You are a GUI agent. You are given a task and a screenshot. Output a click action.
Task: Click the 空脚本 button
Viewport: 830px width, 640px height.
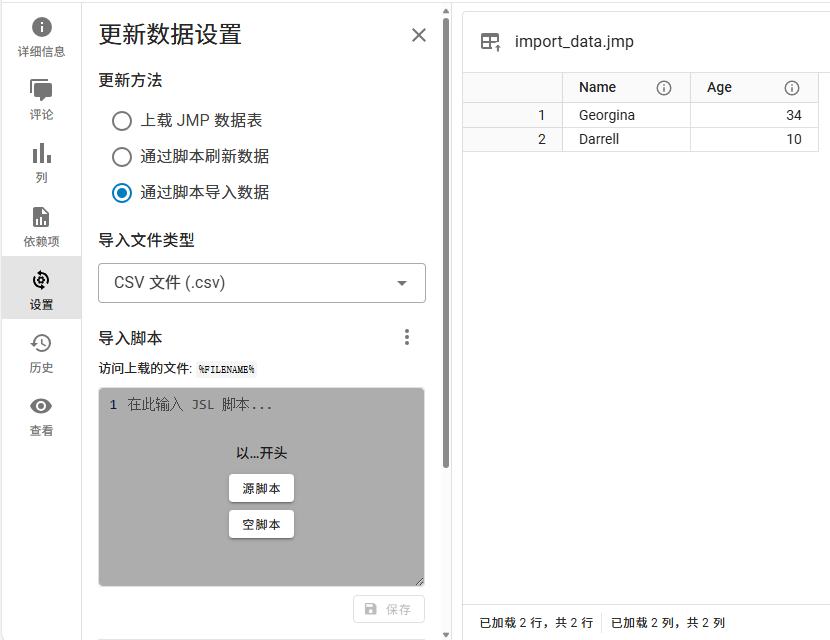tap(261, 524)
